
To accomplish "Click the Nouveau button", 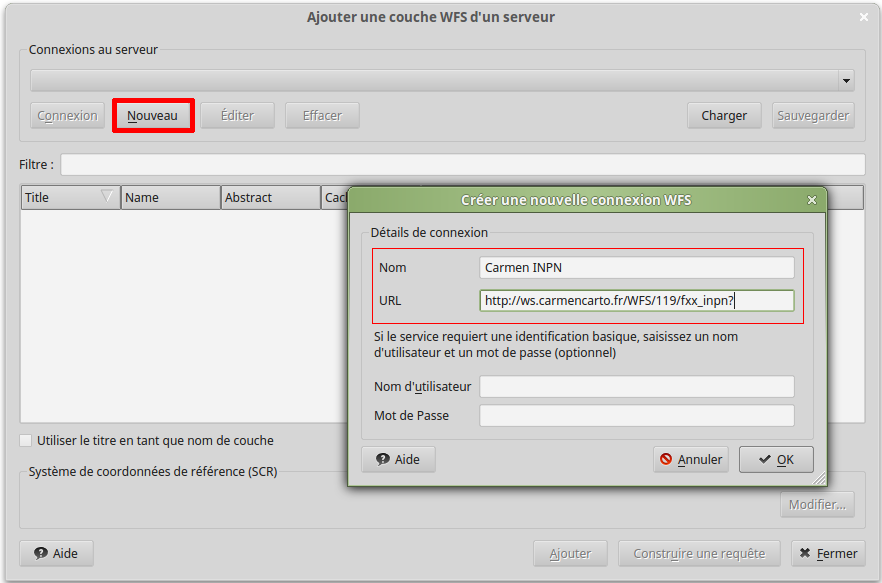I will pos(152,115).
